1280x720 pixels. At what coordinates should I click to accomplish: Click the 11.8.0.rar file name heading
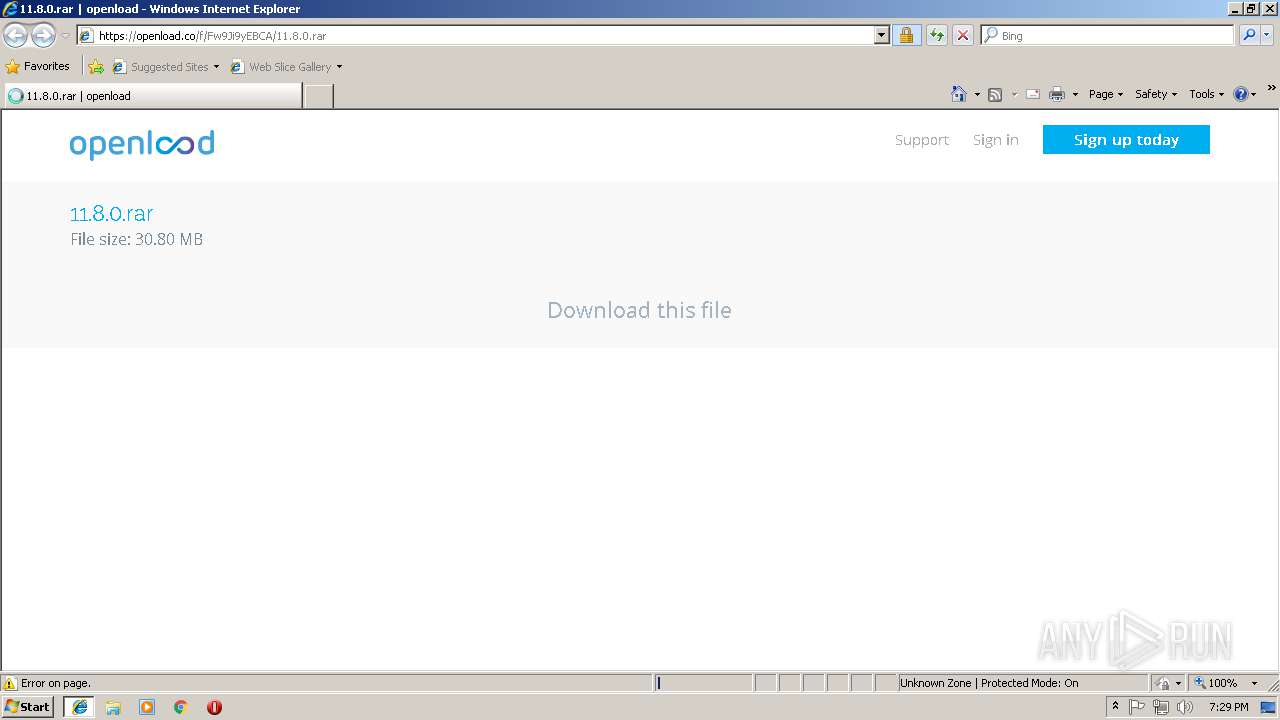coord(111,213)
